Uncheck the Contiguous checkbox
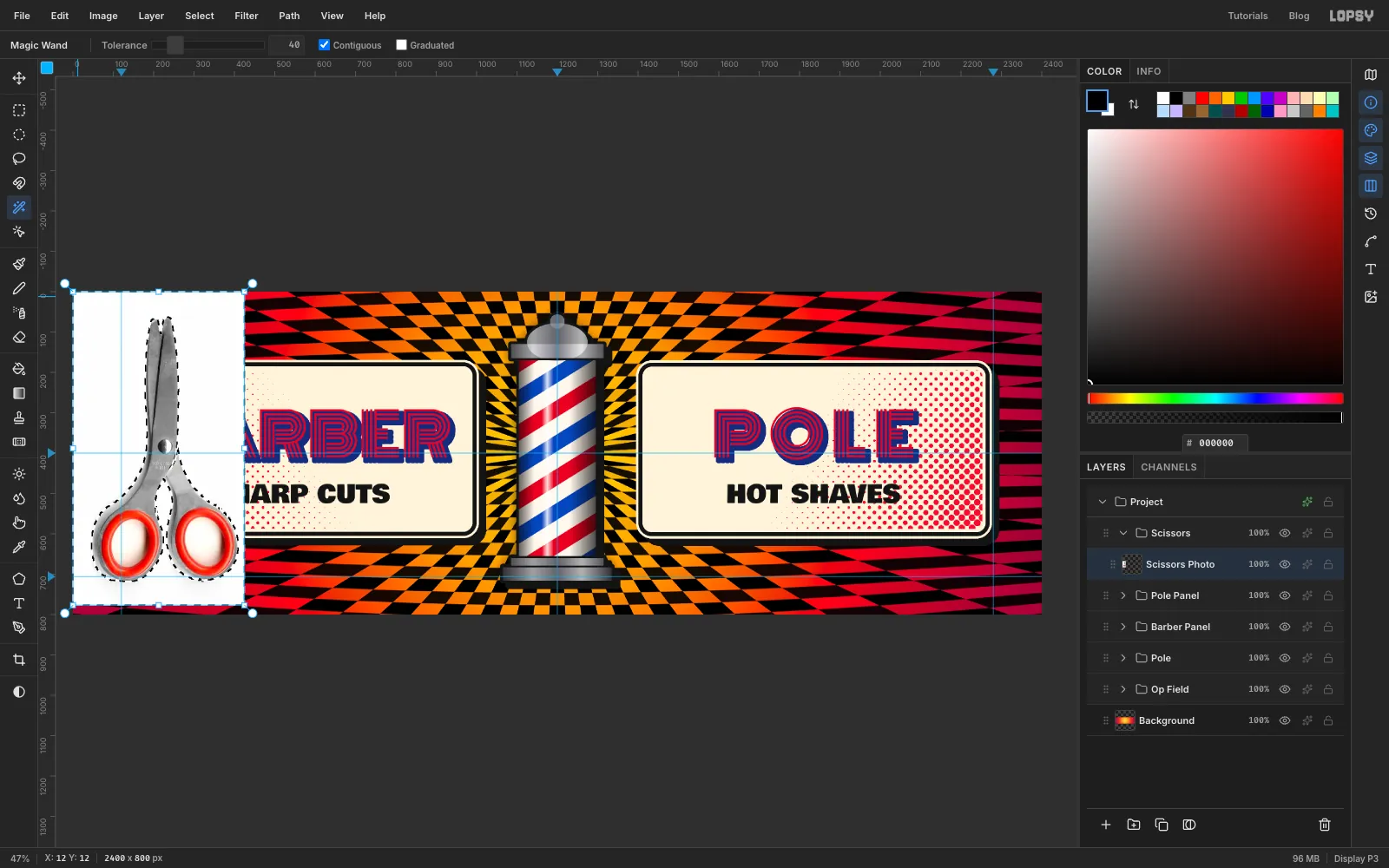Image resolution: width=1389 pixels, height=868 pixels. (x=325, y=45)
